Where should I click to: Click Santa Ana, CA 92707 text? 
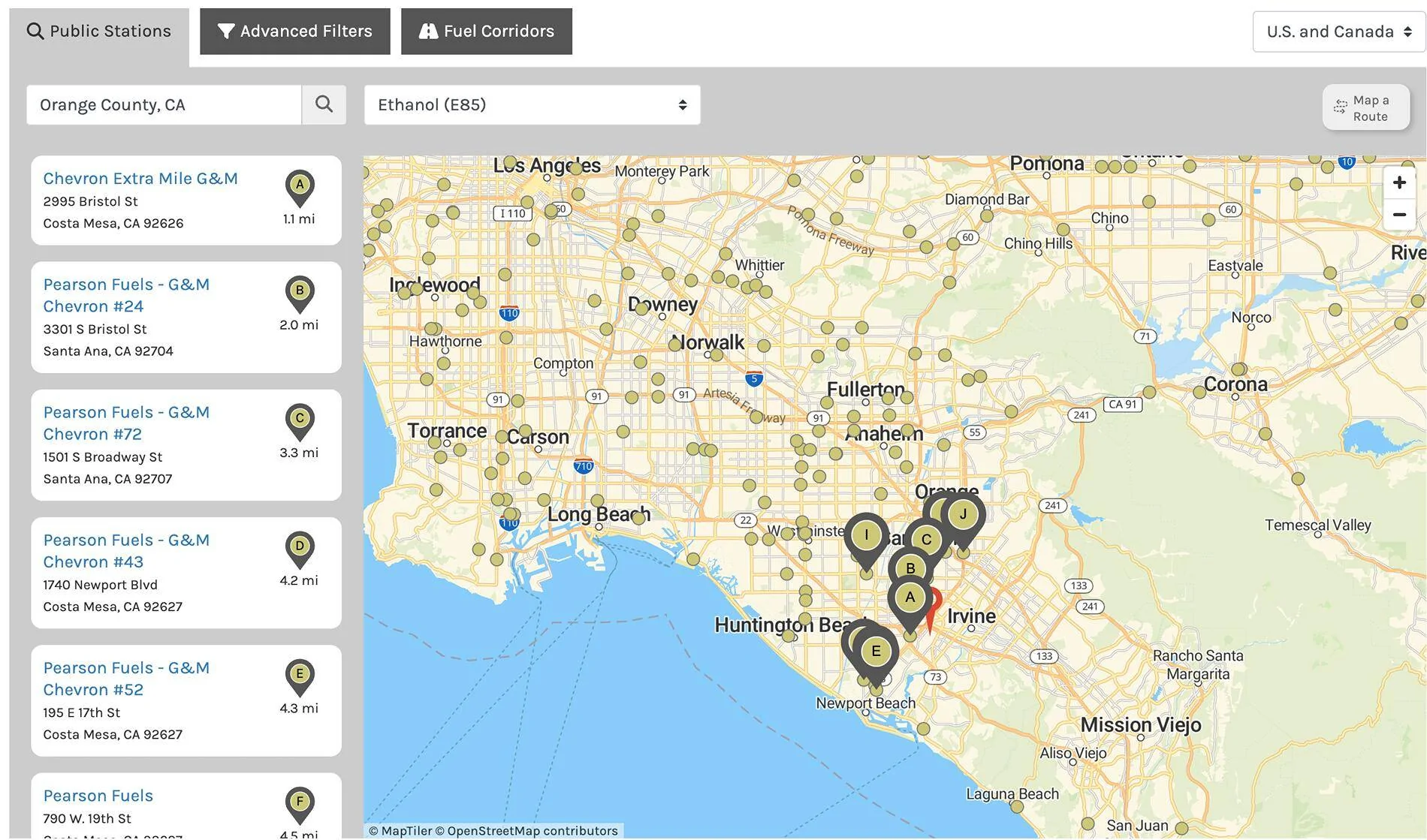[x=107, y=478]
